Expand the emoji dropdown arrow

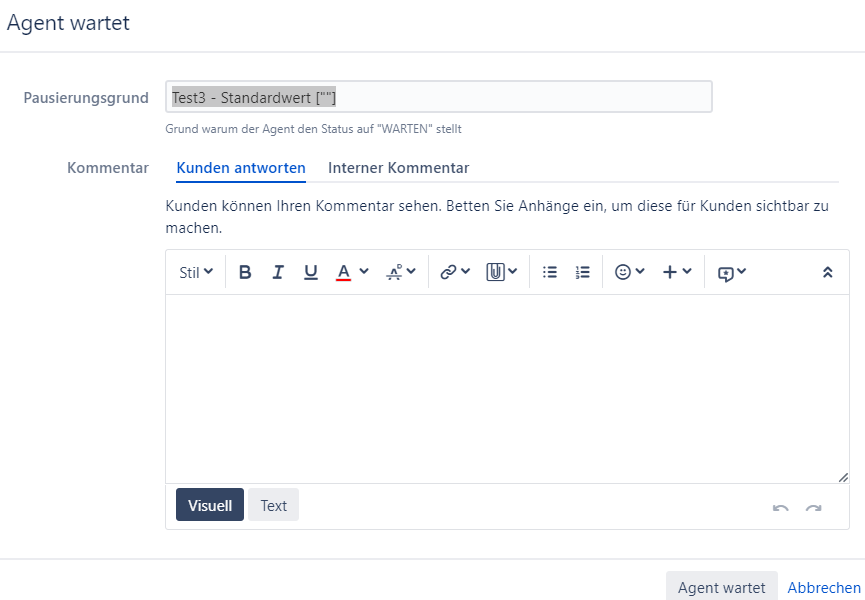click(x=640, y=271)
